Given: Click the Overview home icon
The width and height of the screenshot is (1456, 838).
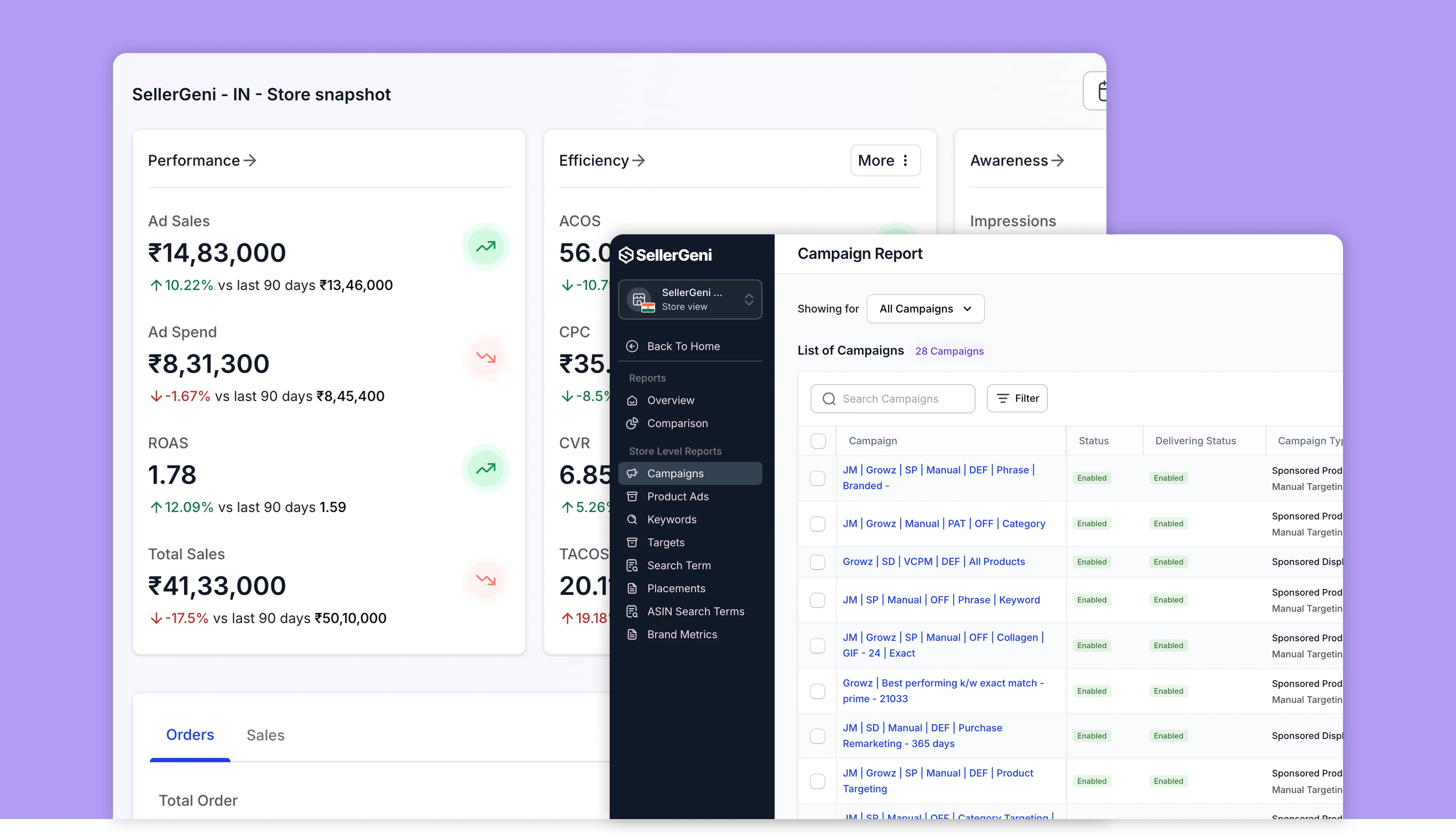Looking at the screenshot, I should 632,400.
